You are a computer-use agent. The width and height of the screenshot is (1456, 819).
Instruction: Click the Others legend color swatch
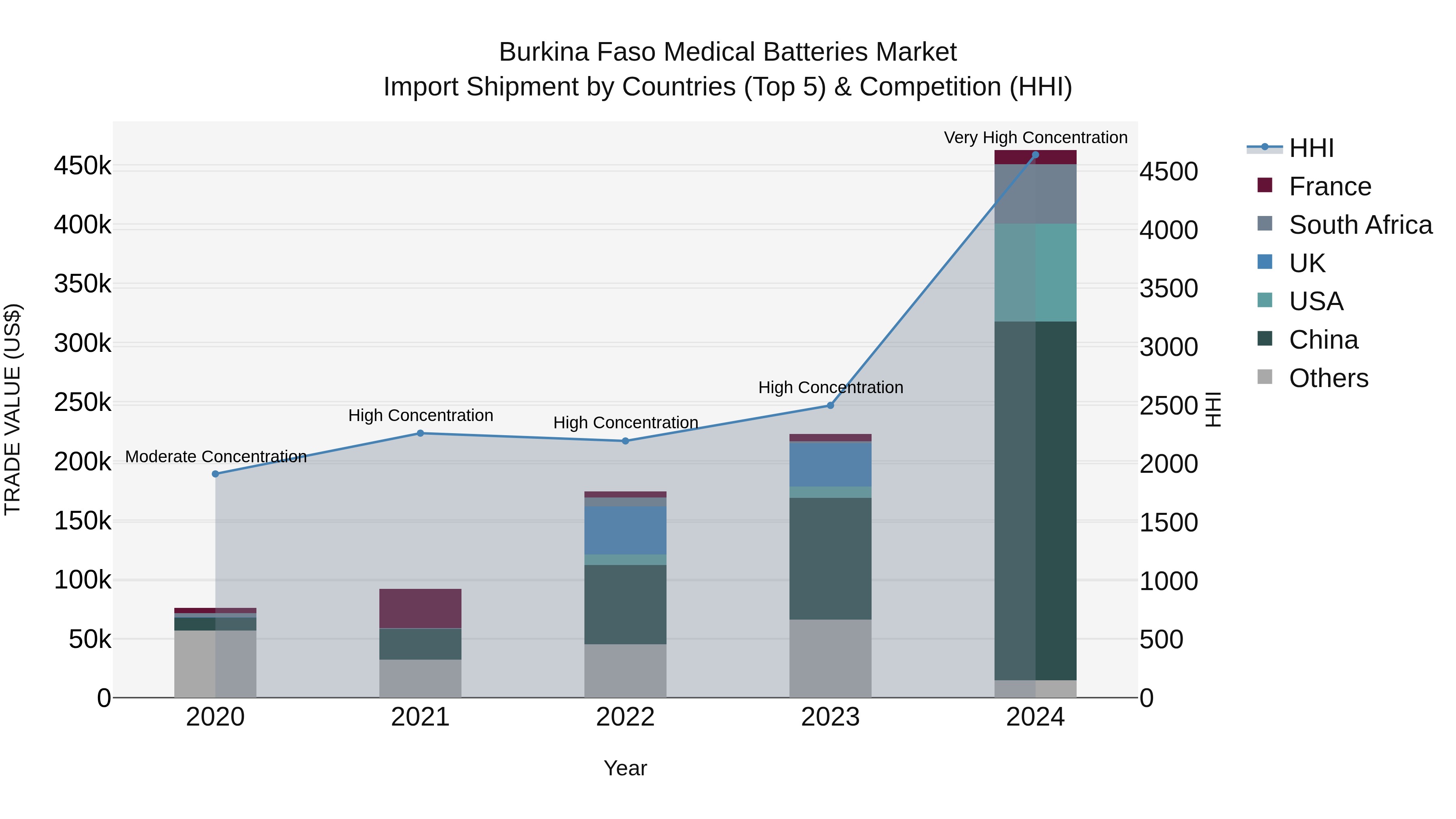1265,377
